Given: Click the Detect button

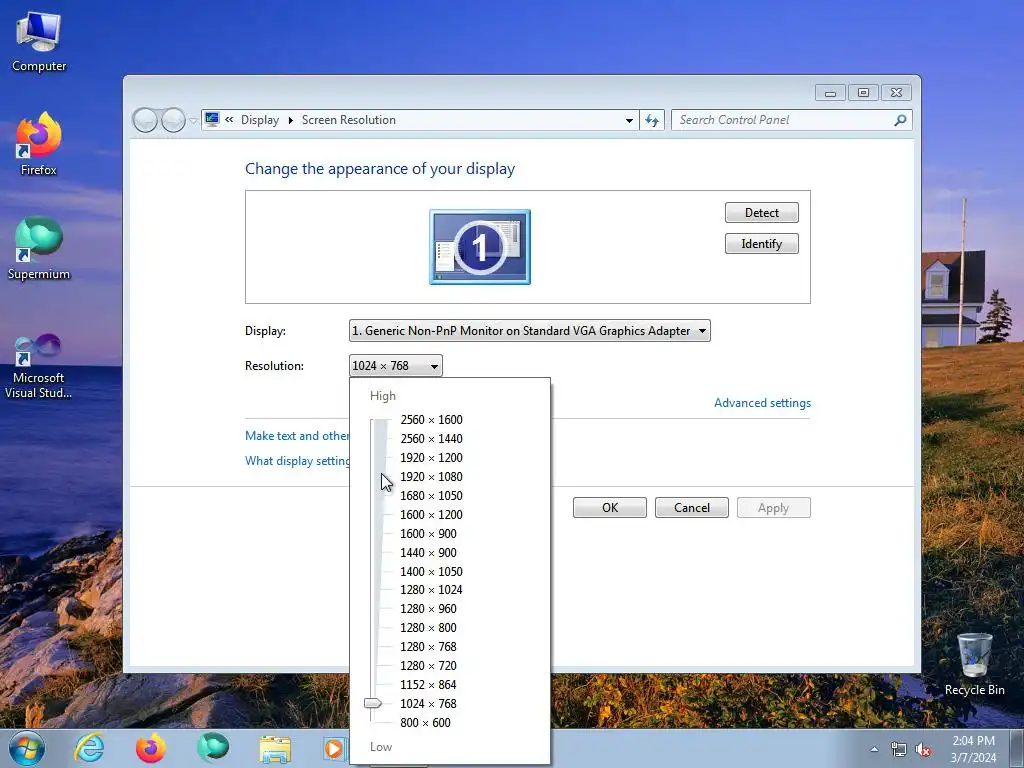Looking at the screenshot, I should (761, 213).
